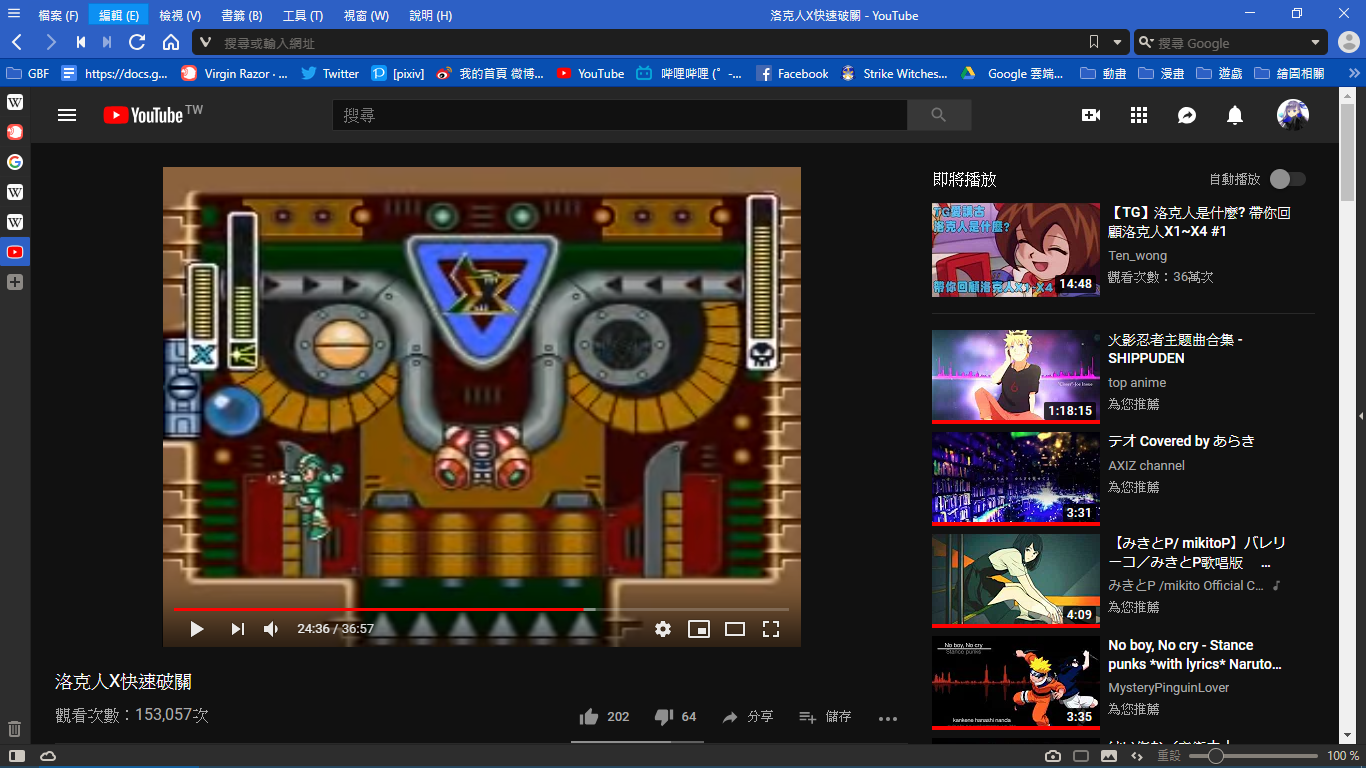Toggle theater mode on the player
The width and height of the screenshot is (1366, 768).
tap(735, 629)
